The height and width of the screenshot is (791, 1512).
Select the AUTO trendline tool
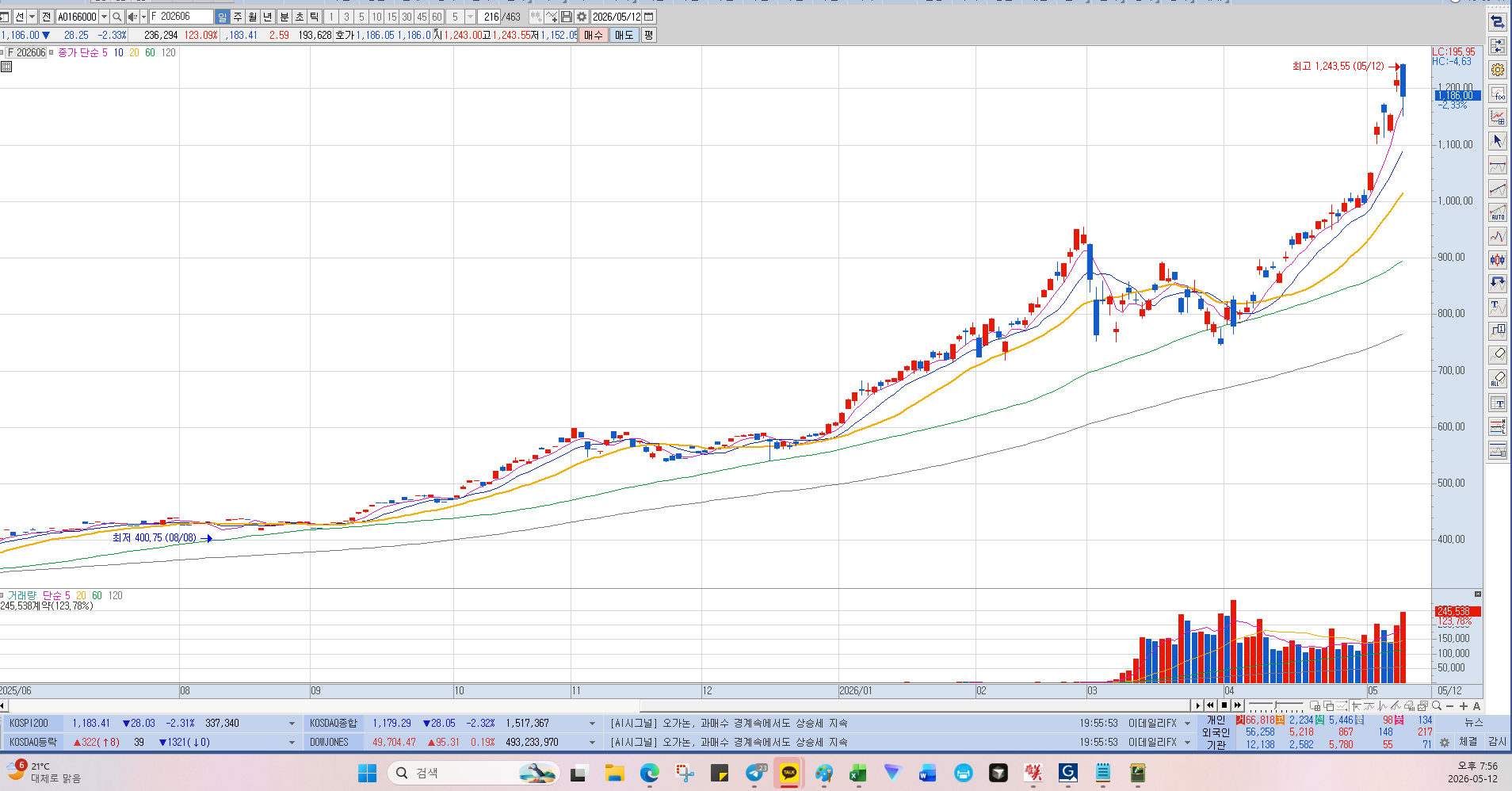[x=1498, y=212]
